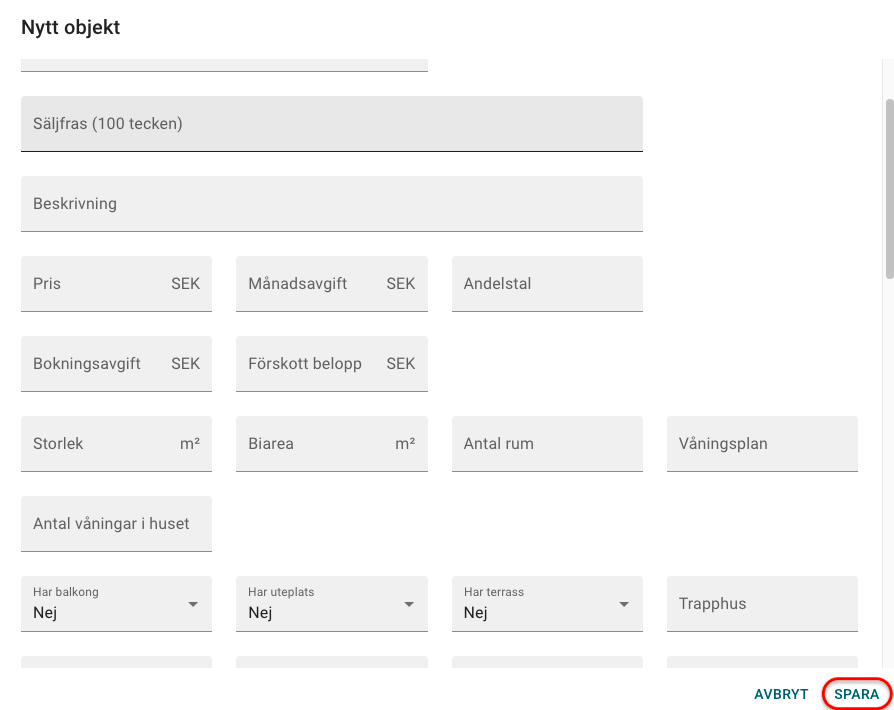Focus the Säljfras text field

click(331, 124)
